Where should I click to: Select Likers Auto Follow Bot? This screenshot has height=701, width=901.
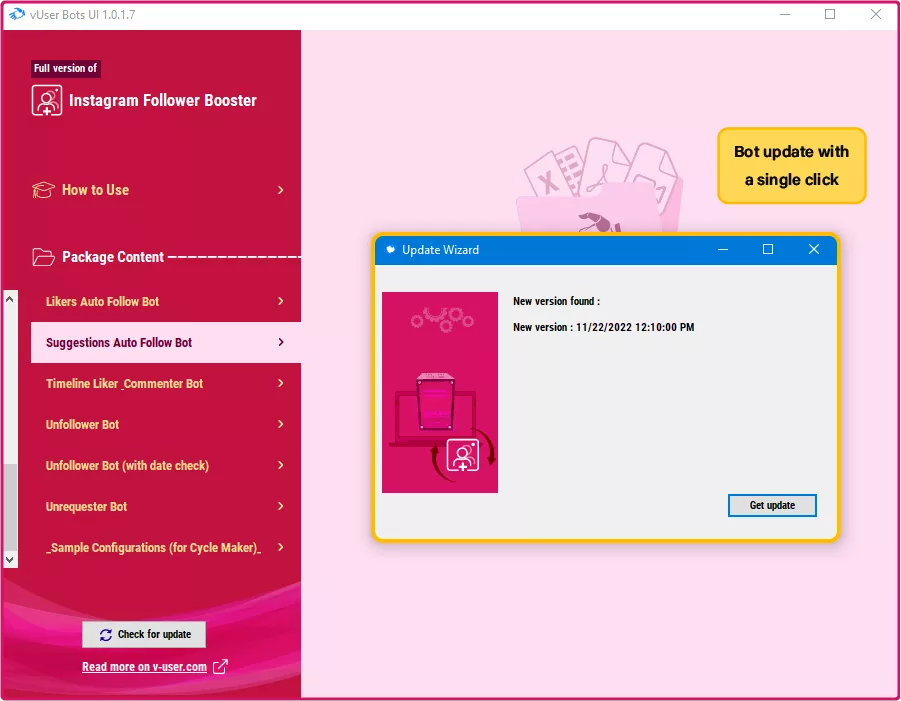(165, 301)
